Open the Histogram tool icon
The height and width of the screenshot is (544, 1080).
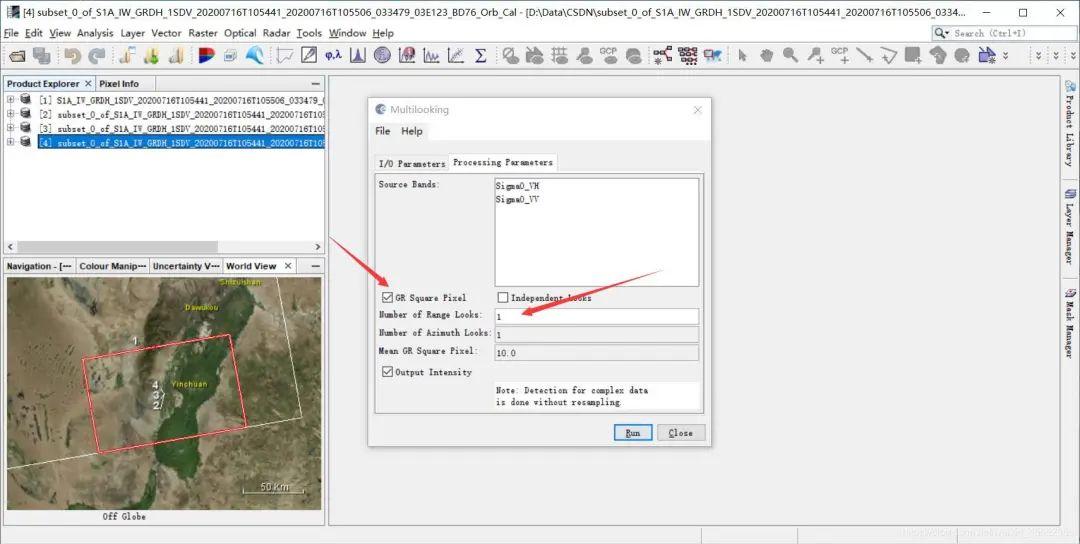[x=357, y=56]
